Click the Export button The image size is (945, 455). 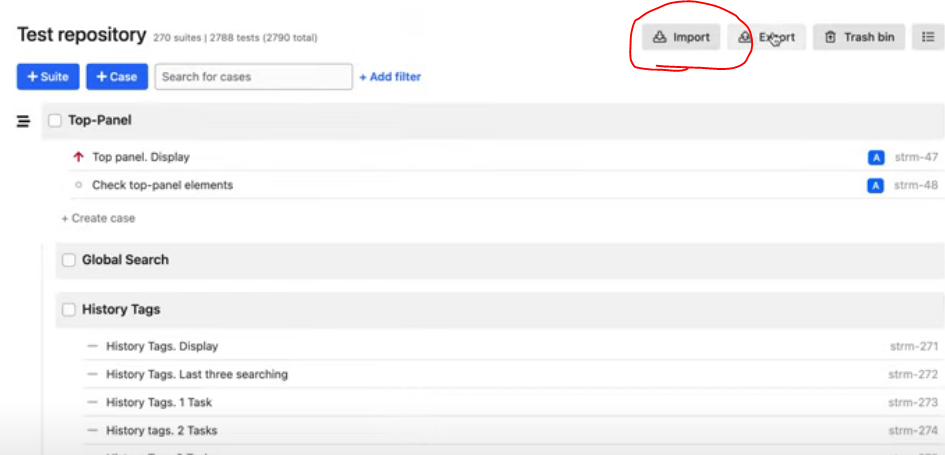click(767, 37)
